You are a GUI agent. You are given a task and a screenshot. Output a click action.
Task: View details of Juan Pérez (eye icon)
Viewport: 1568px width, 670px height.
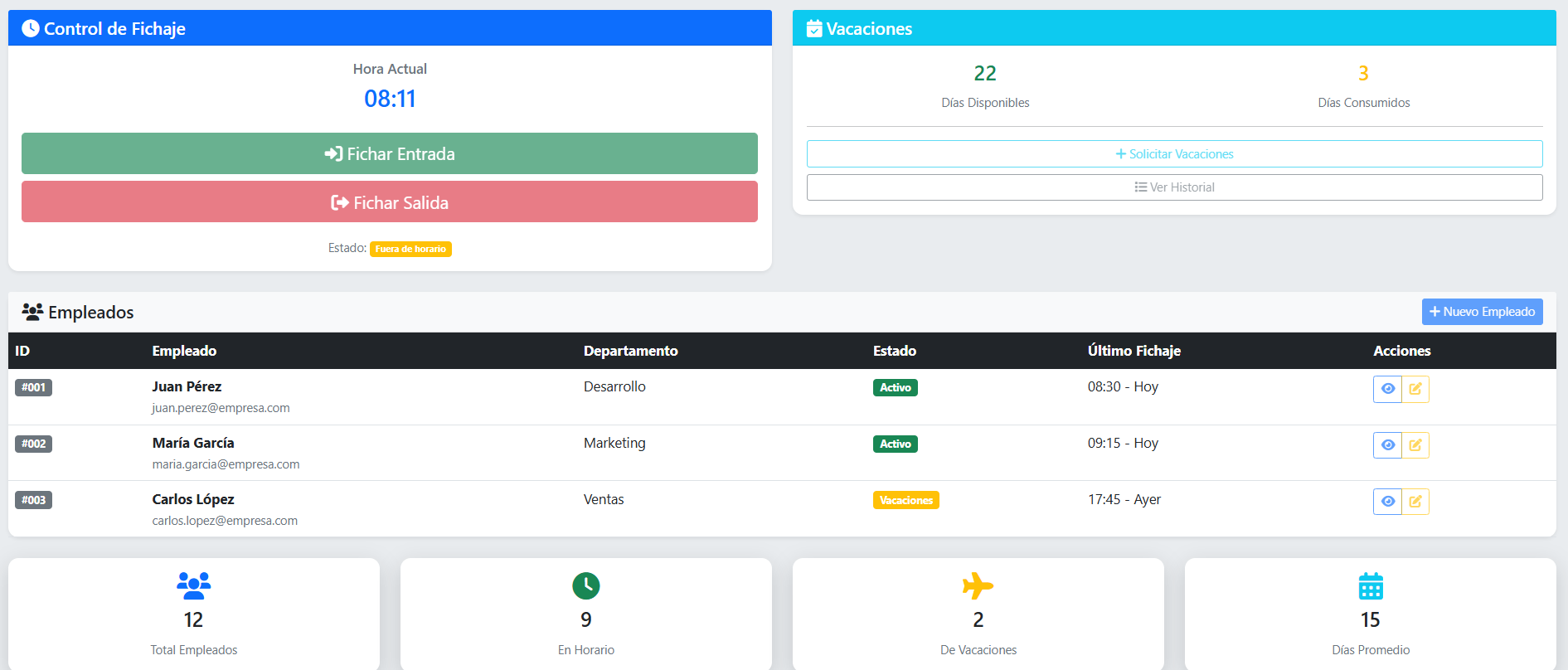pyautogui.click(x=1387, y=389)
